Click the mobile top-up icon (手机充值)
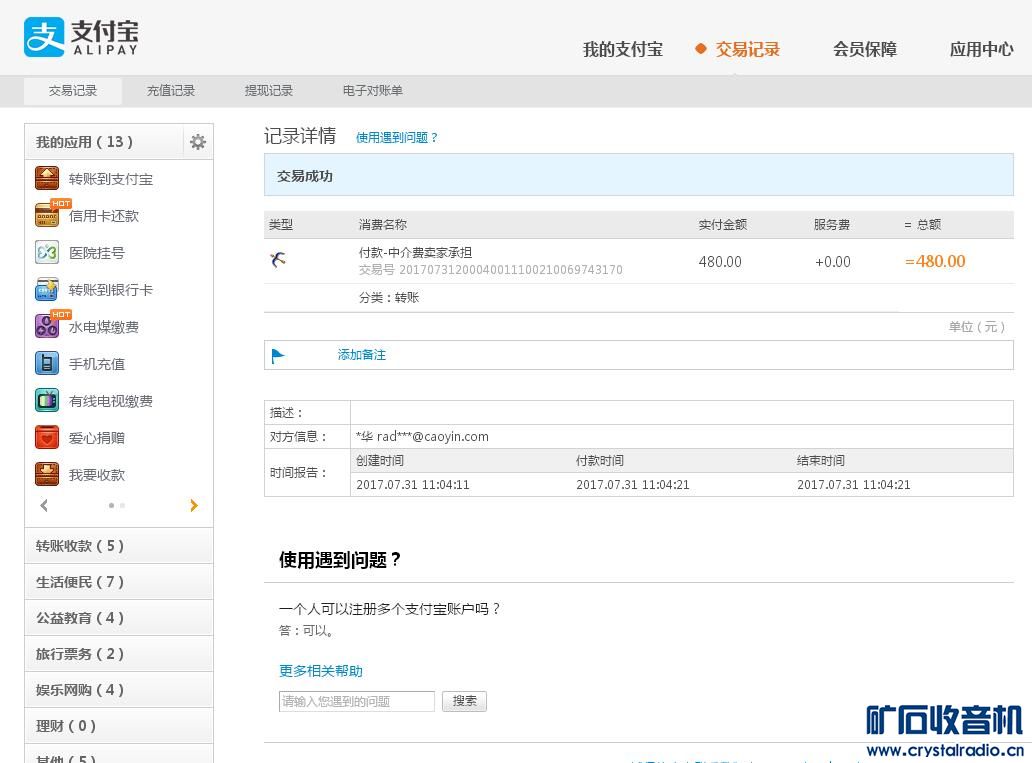 point(47,363)
